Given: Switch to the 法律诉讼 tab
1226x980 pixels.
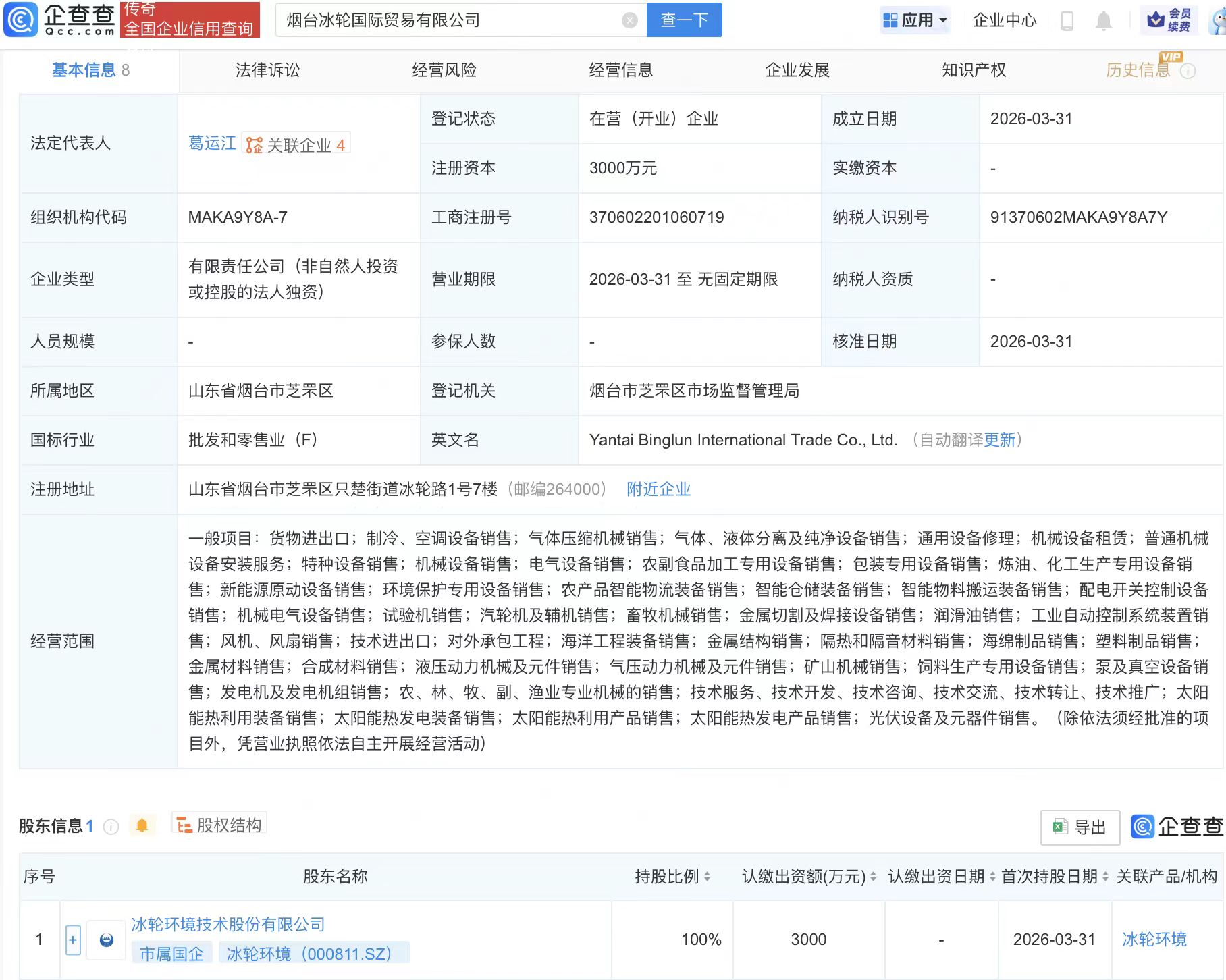Looking at the screenshot, I should [267, 70].
